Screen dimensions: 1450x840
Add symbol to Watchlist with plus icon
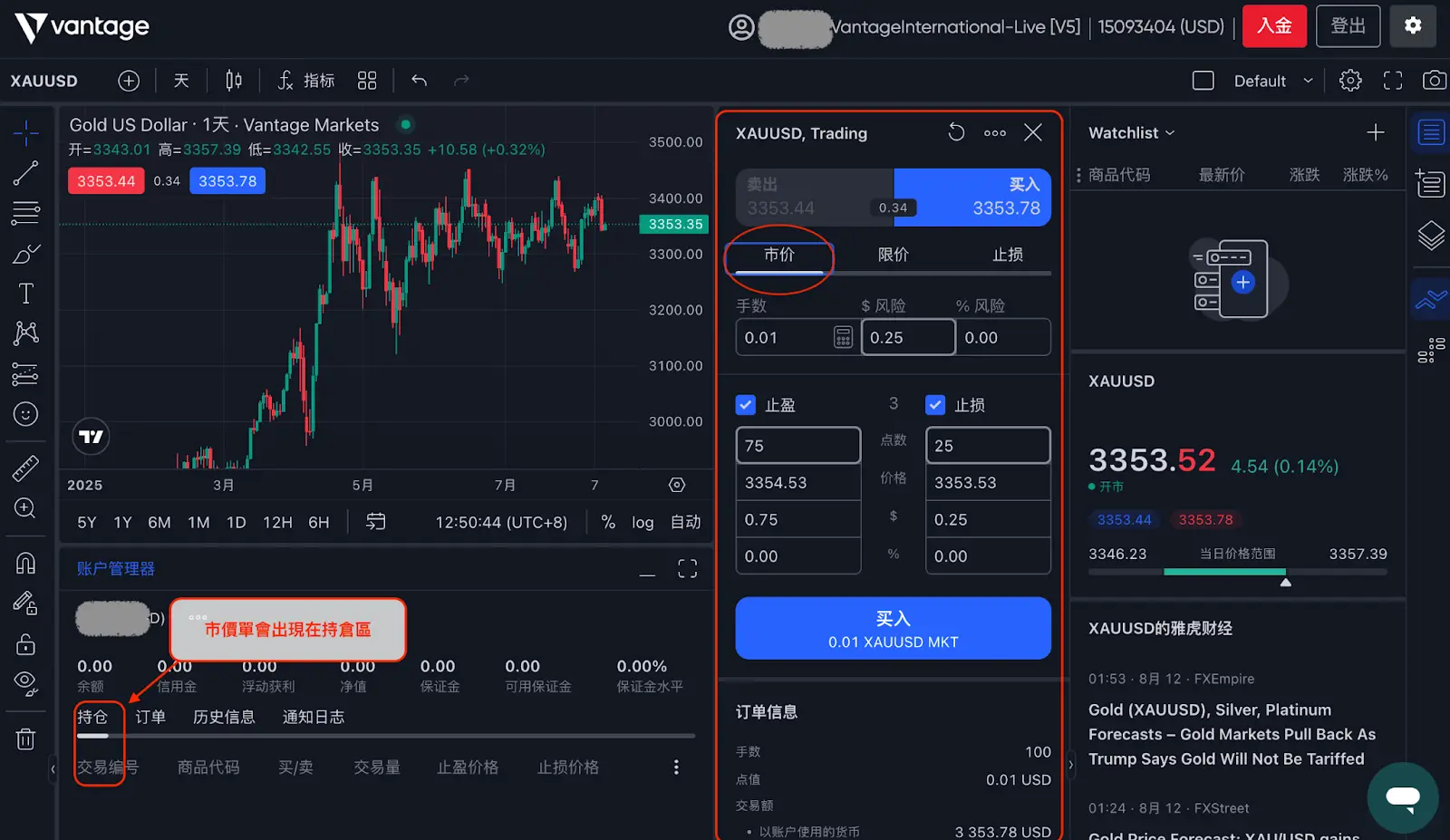[1375, 133]
